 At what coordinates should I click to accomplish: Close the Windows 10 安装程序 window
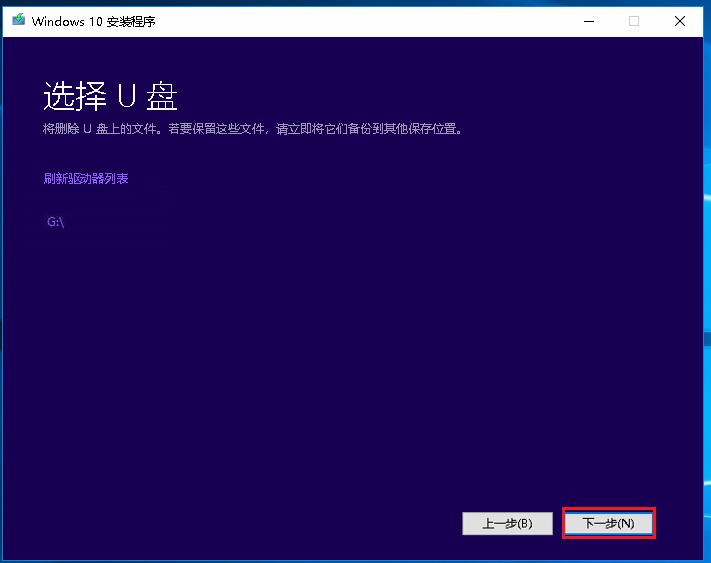[x=679, y=21]
